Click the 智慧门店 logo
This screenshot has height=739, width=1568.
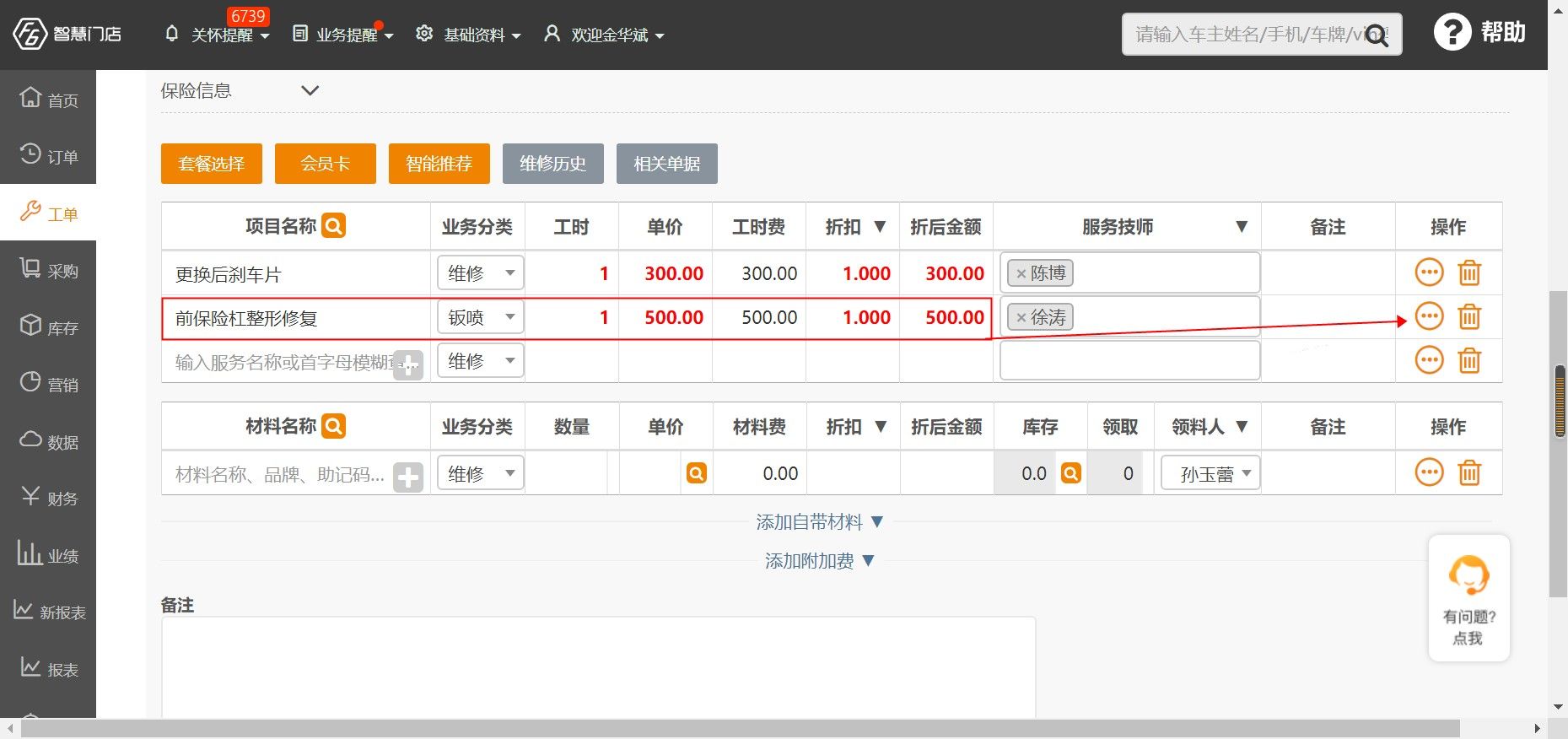(x=67, y=34)
